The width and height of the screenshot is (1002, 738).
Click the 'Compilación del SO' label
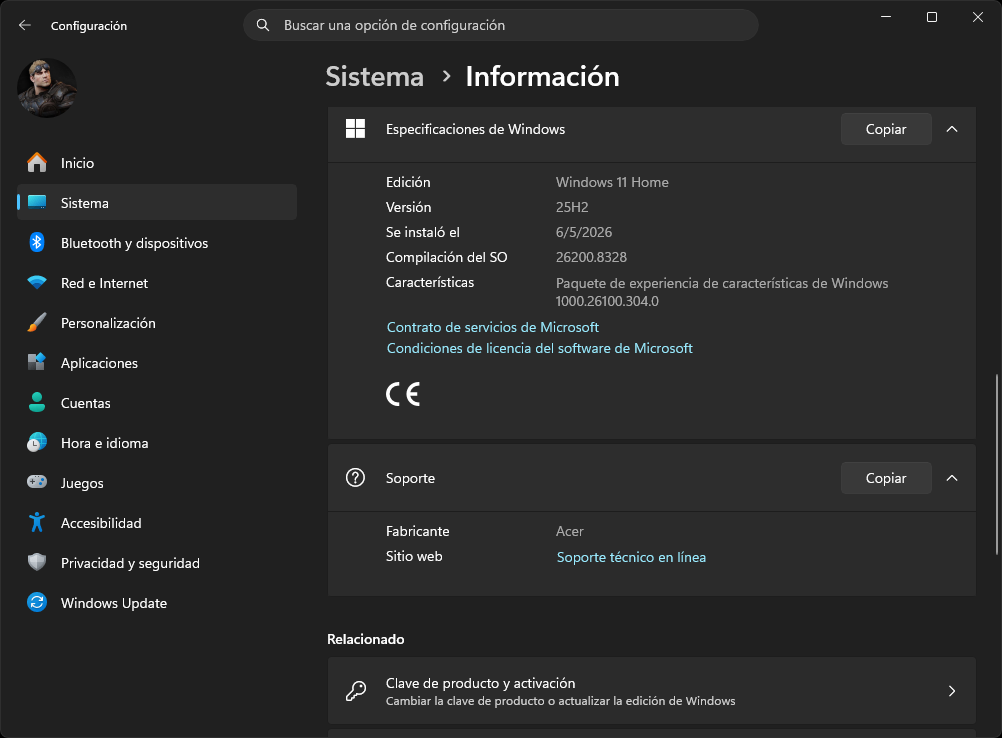coord(447,257)
